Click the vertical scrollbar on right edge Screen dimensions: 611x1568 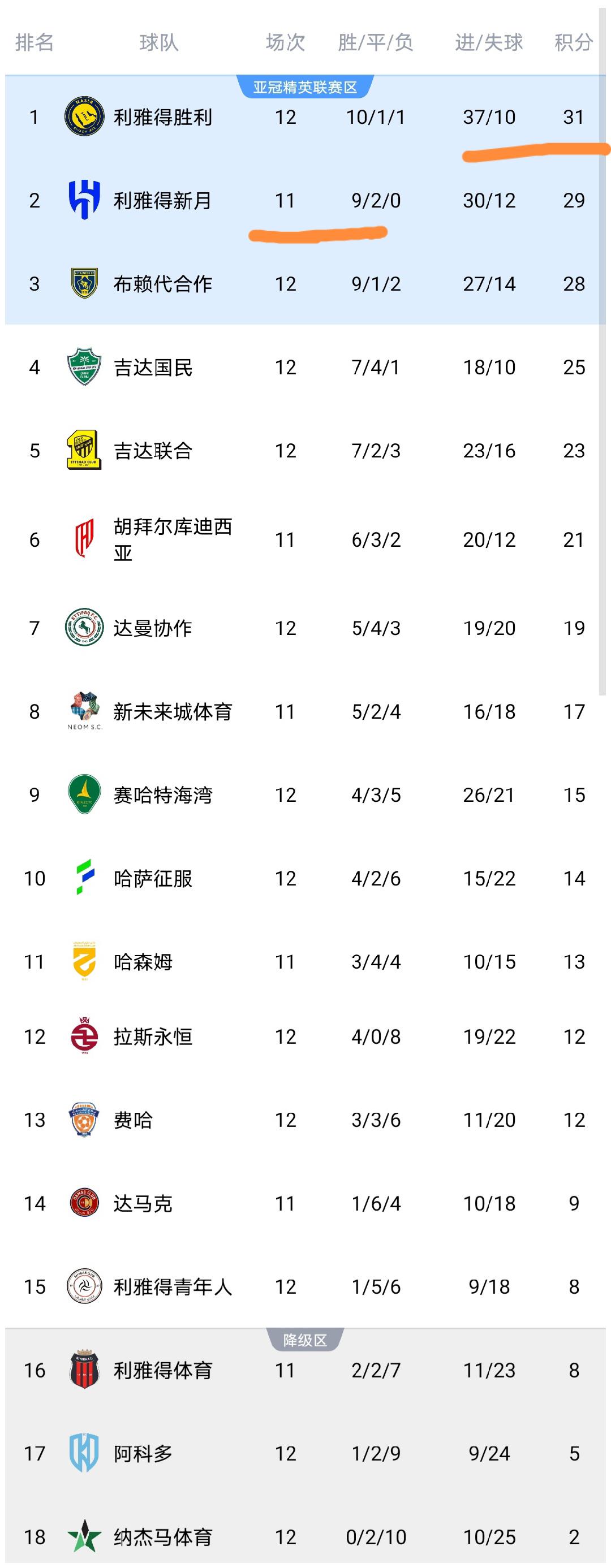click(x=603, y=365)
